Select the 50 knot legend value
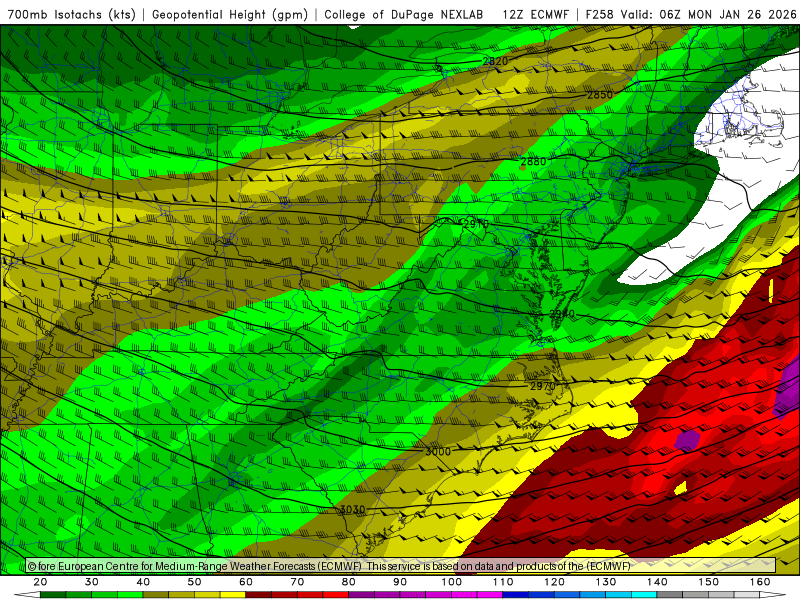This screenshot has width=800, height=600. pyautogui.click(x=194, y=582)
